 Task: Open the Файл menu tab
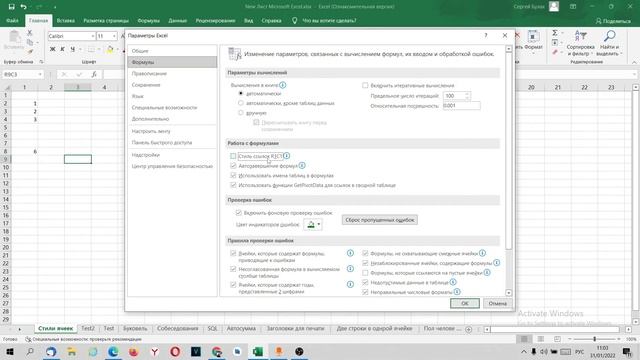tap(12, 20)
